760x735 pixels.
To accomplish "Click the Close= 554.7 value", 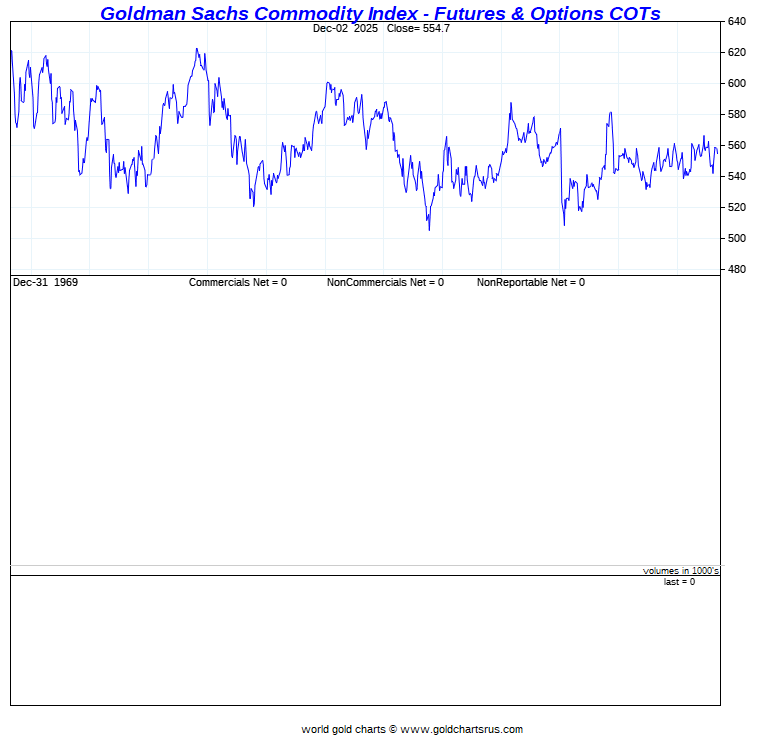I will click(x=418, y=29).
